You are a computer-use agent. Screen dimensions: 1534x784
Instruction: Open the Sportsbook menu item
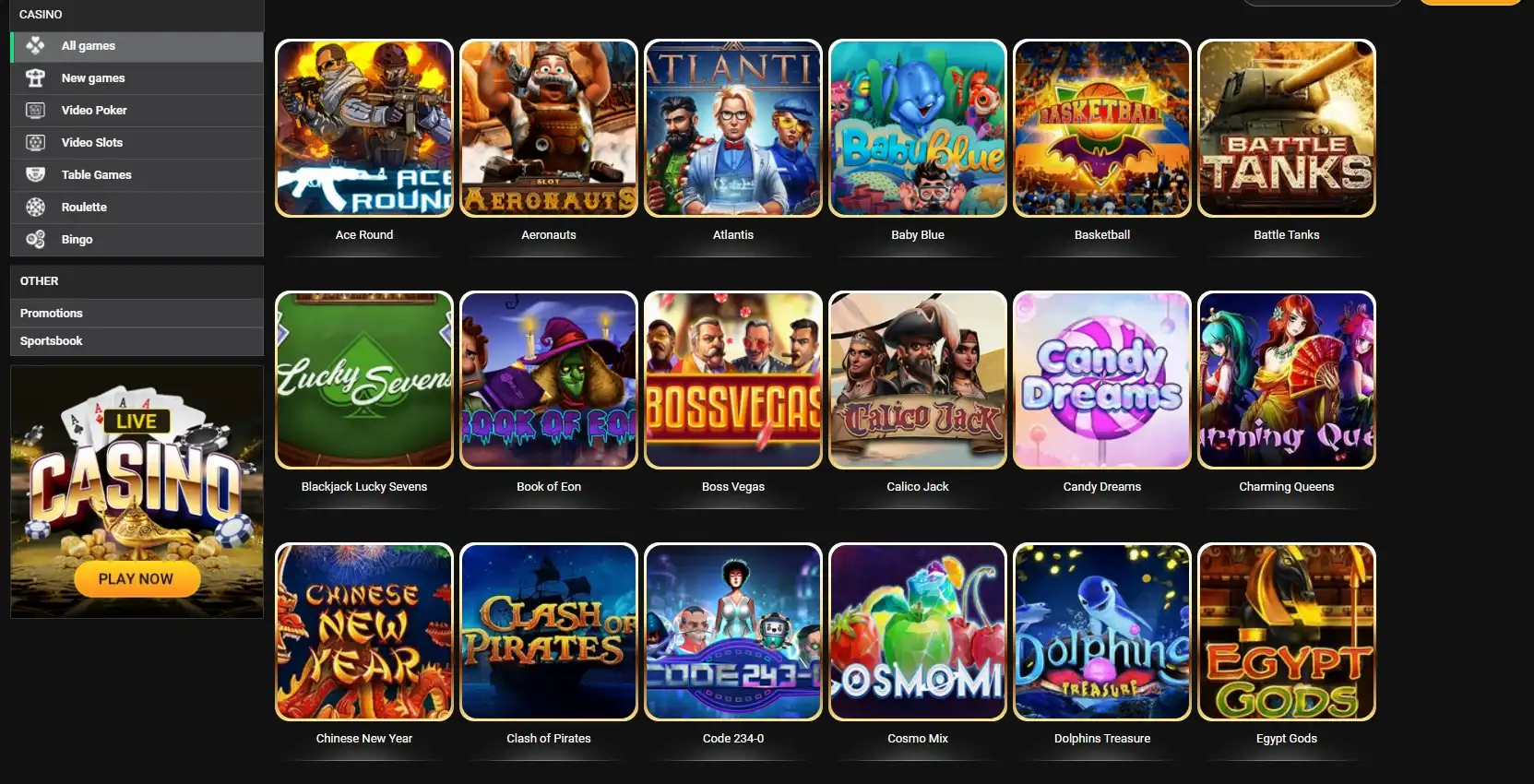(137, 340)
